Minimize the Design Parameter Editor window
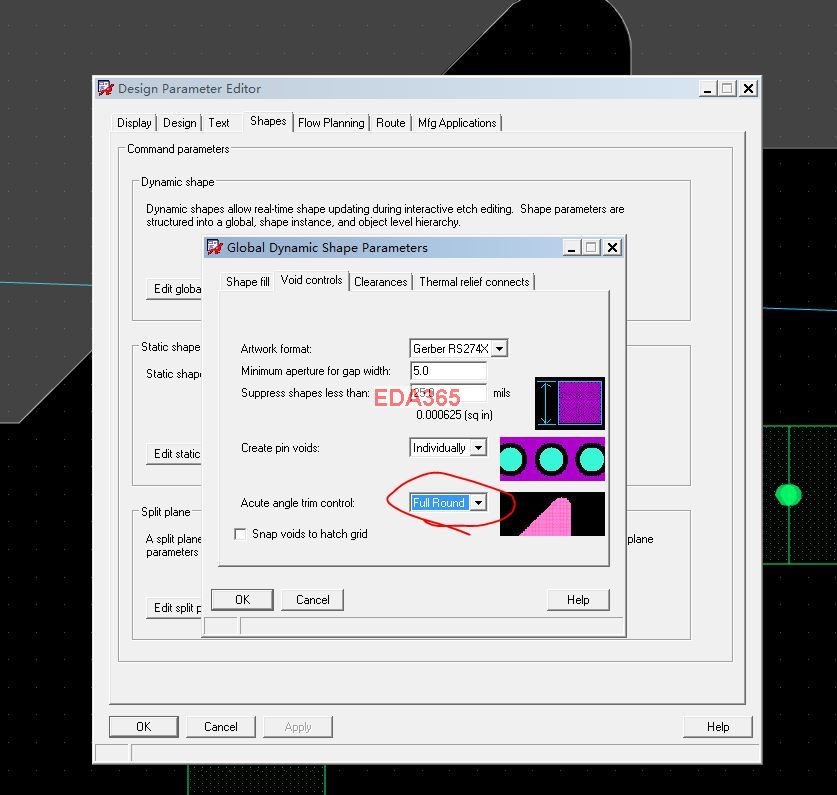837x795 pixels. 708,88
